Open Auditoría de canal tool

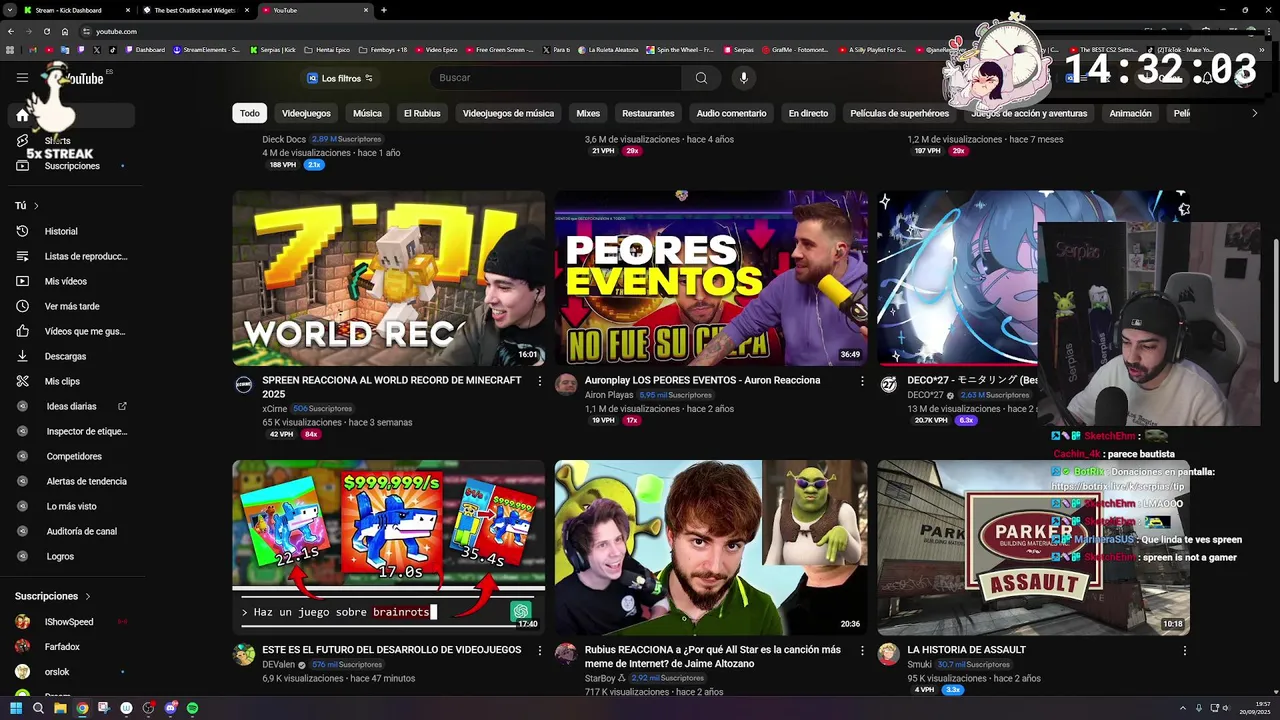[72, 531]
